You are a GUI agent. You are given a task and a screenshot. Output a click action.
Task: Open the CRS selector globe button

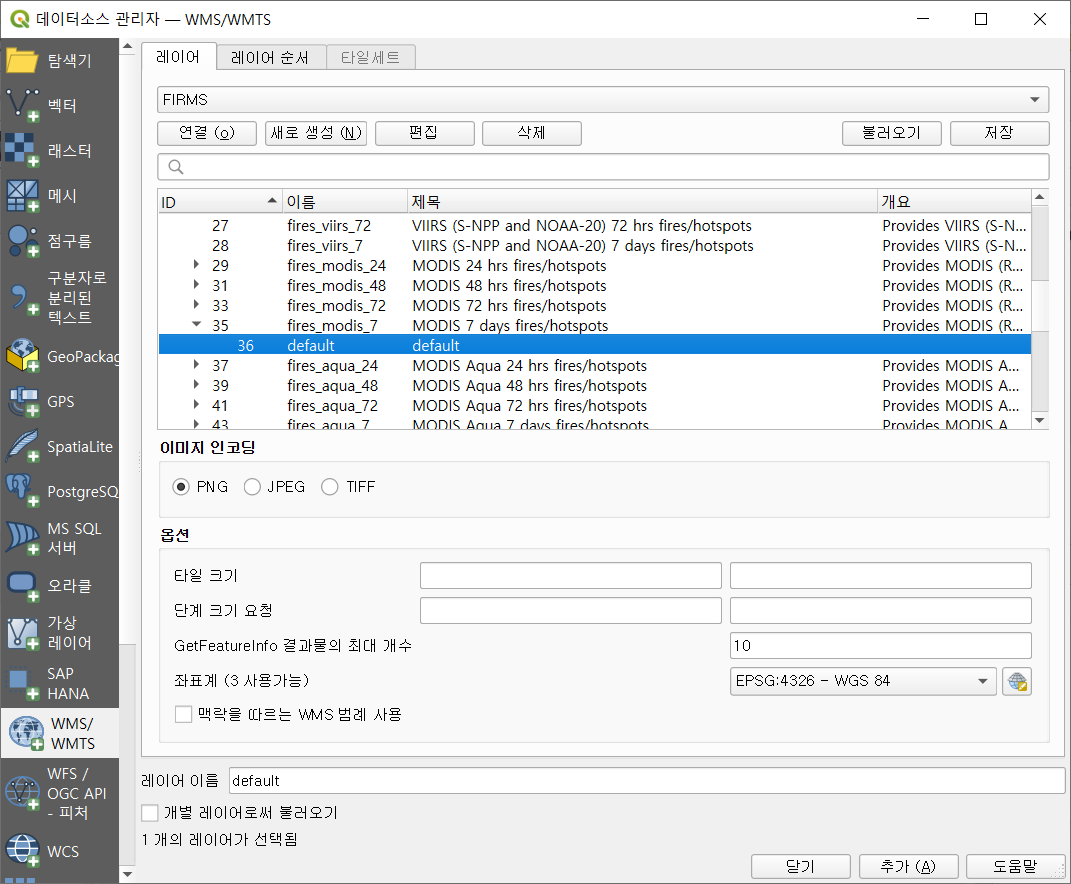tap(1016, 681)
